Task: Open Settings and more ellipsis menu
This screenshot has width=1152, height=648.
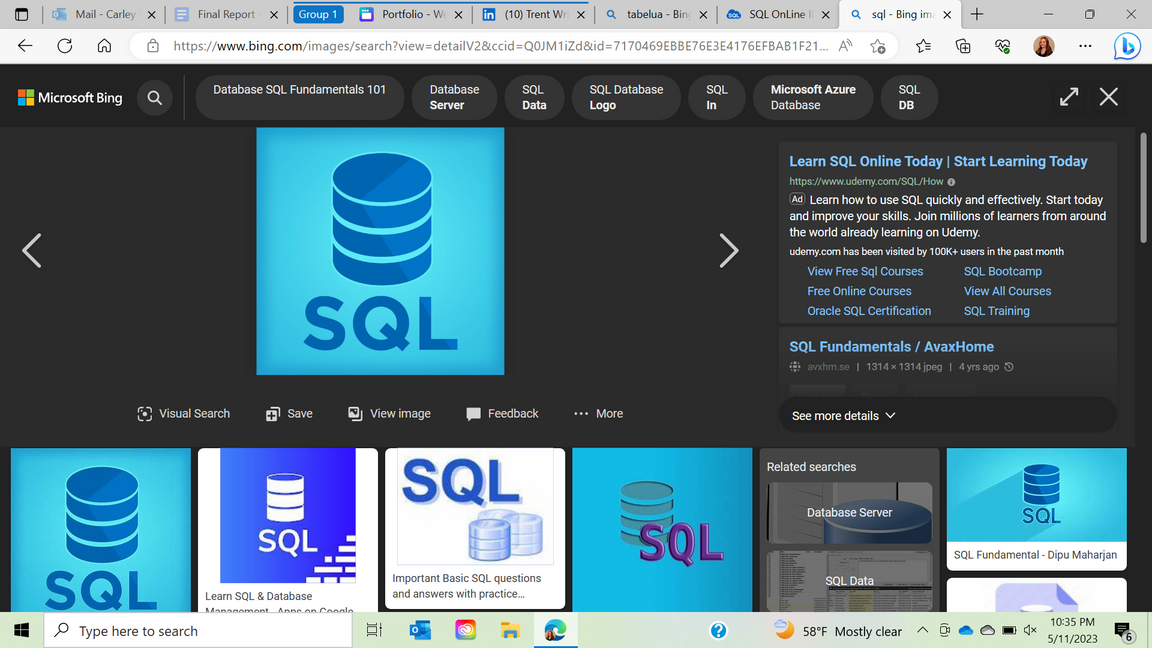Action: click(x=1085, y=46)
